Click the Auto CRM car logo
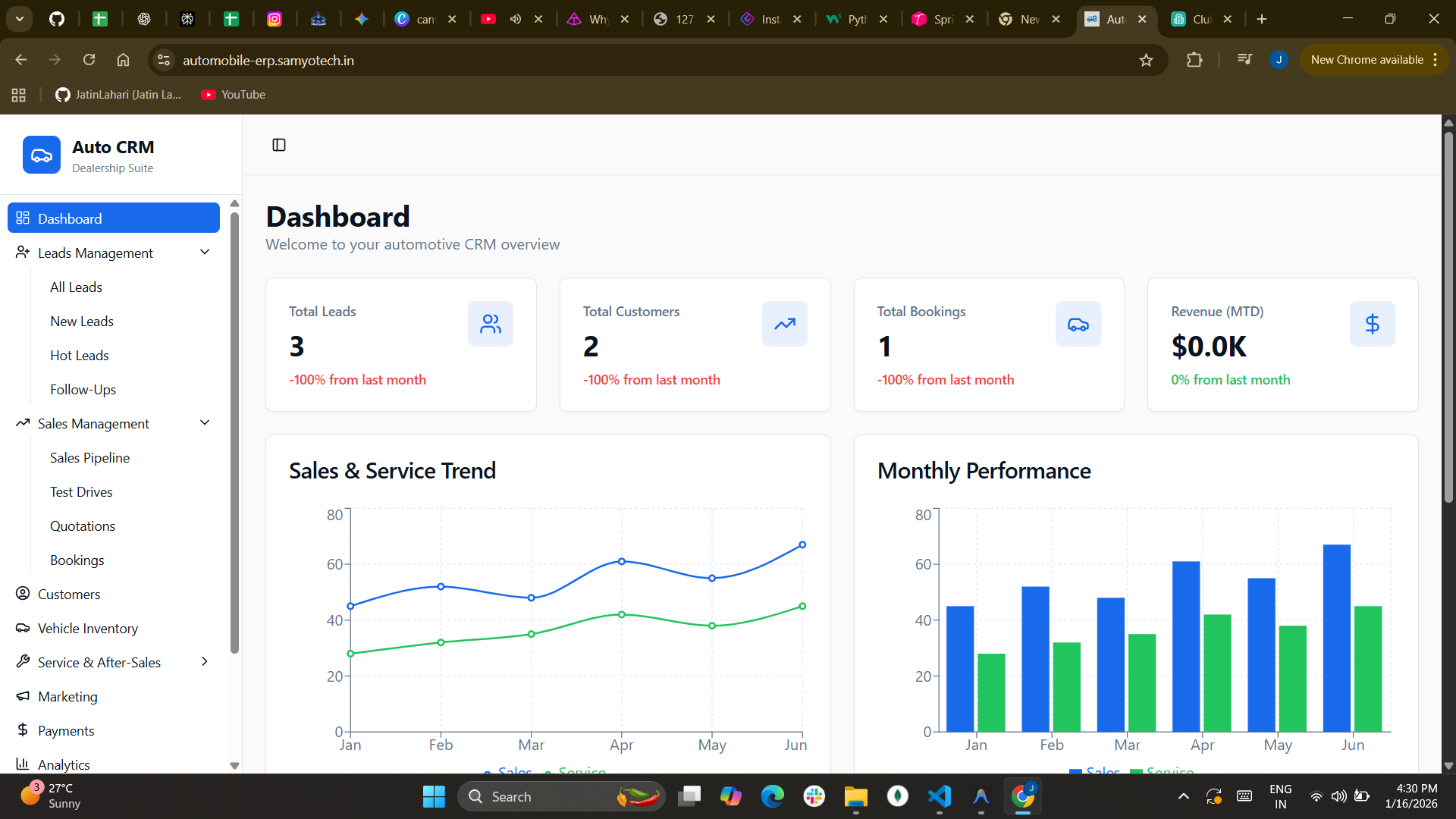This screenshot has width=1456, height=819. [x=42, y=155]
